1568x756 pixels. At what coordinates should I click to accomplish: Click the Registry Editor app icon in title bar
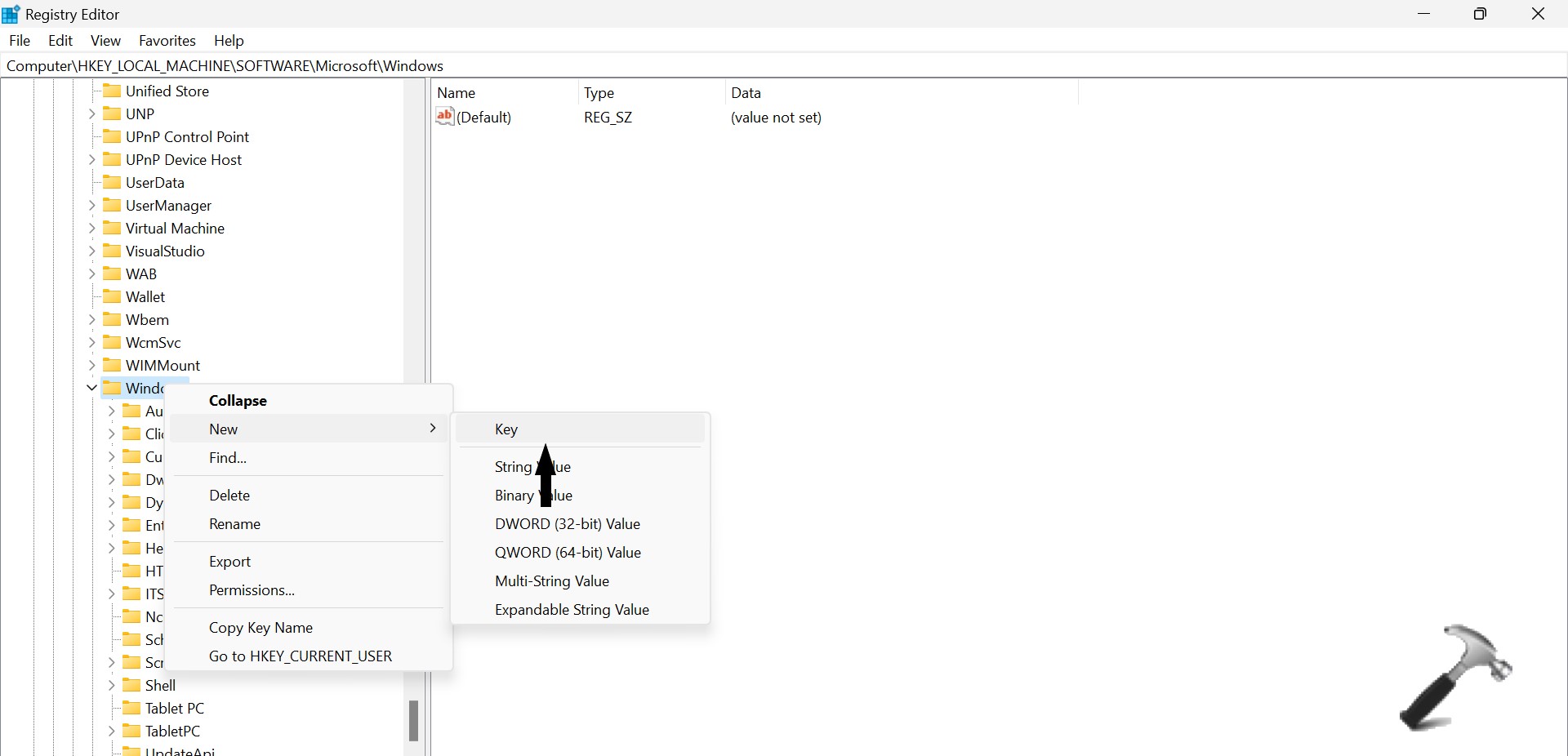click(x=11, y=14)
